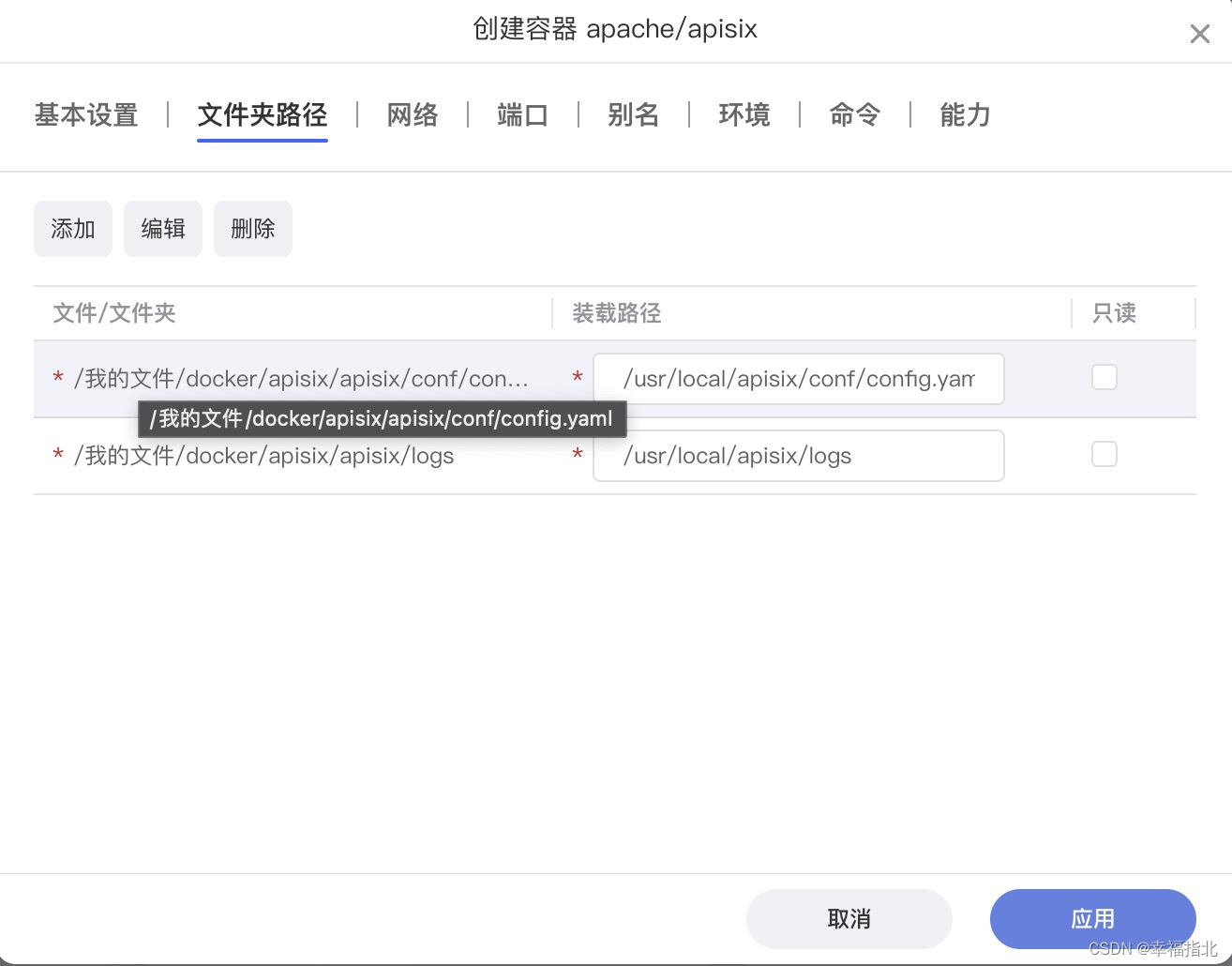Enable read-only for logs mount

[x=1104, y=454]
